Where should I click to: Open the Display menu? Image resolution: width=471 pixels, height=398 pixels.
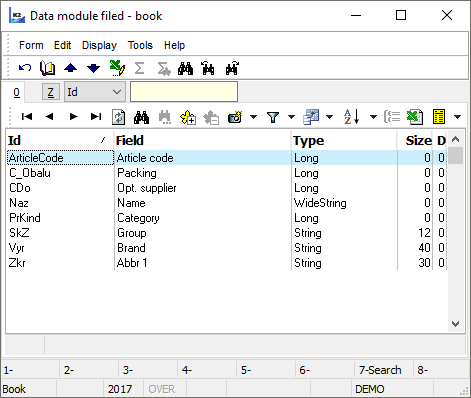point(99,45)
